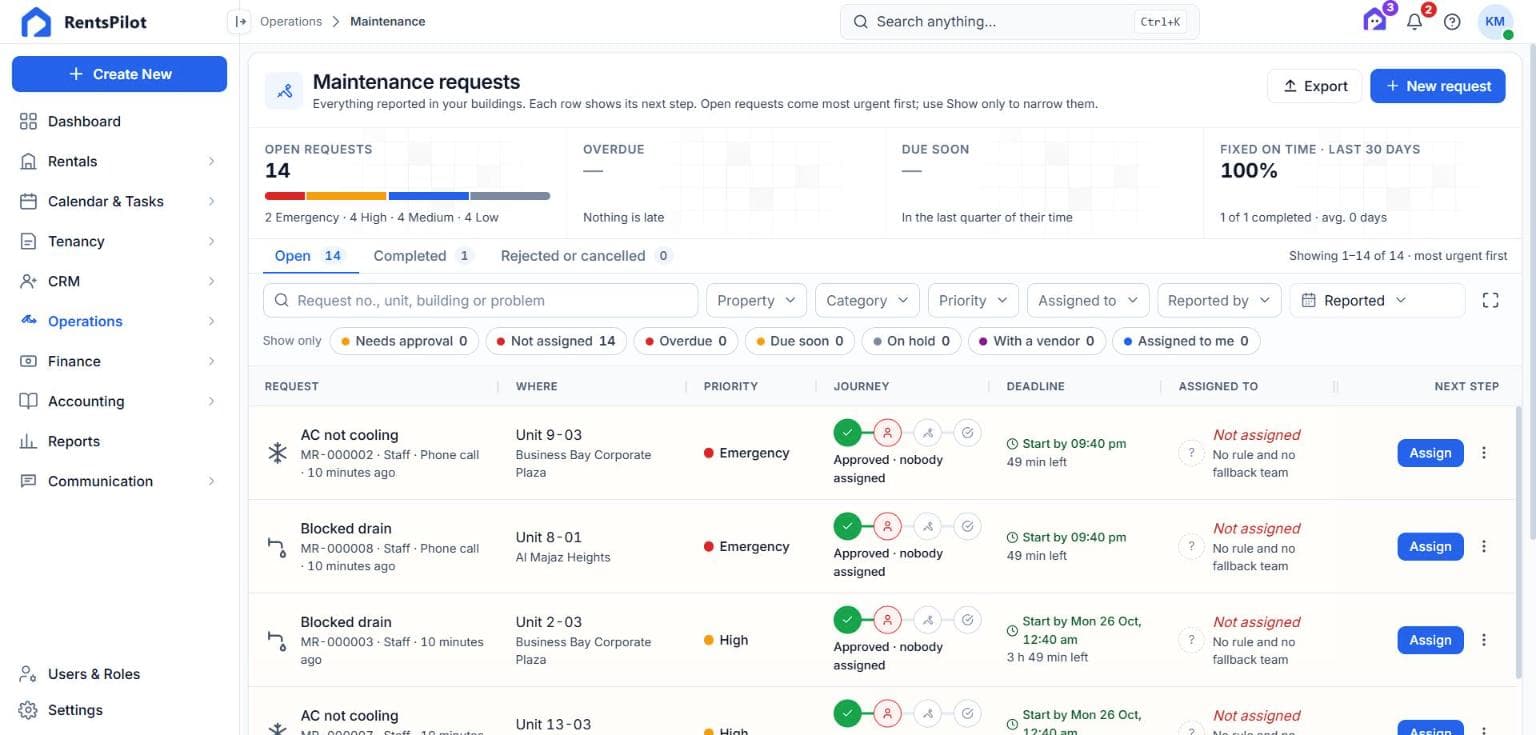Open the Priority filter dropdown
The height and width of the screenshot is (735, 1536).
pos(973,300)
